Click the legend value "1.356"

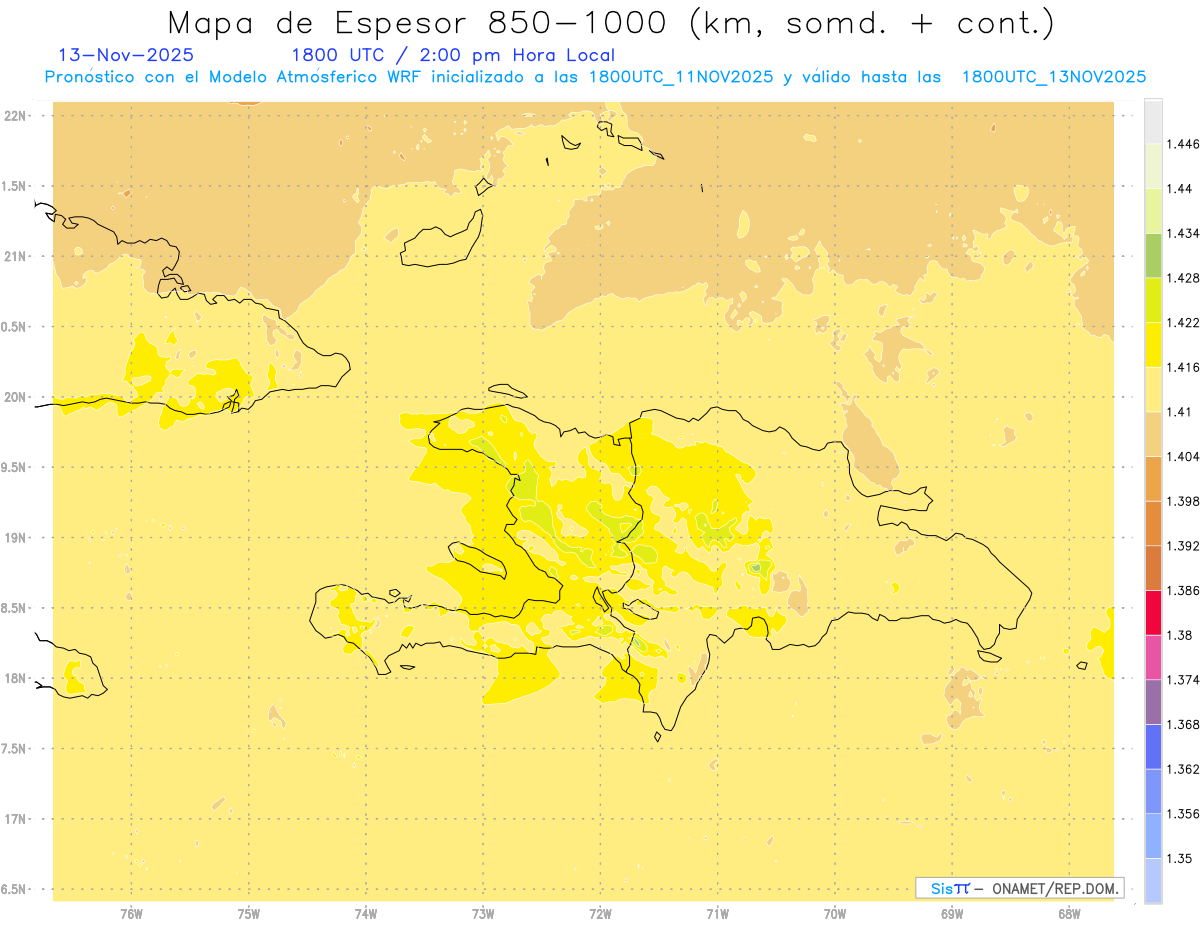[1183, 814]
